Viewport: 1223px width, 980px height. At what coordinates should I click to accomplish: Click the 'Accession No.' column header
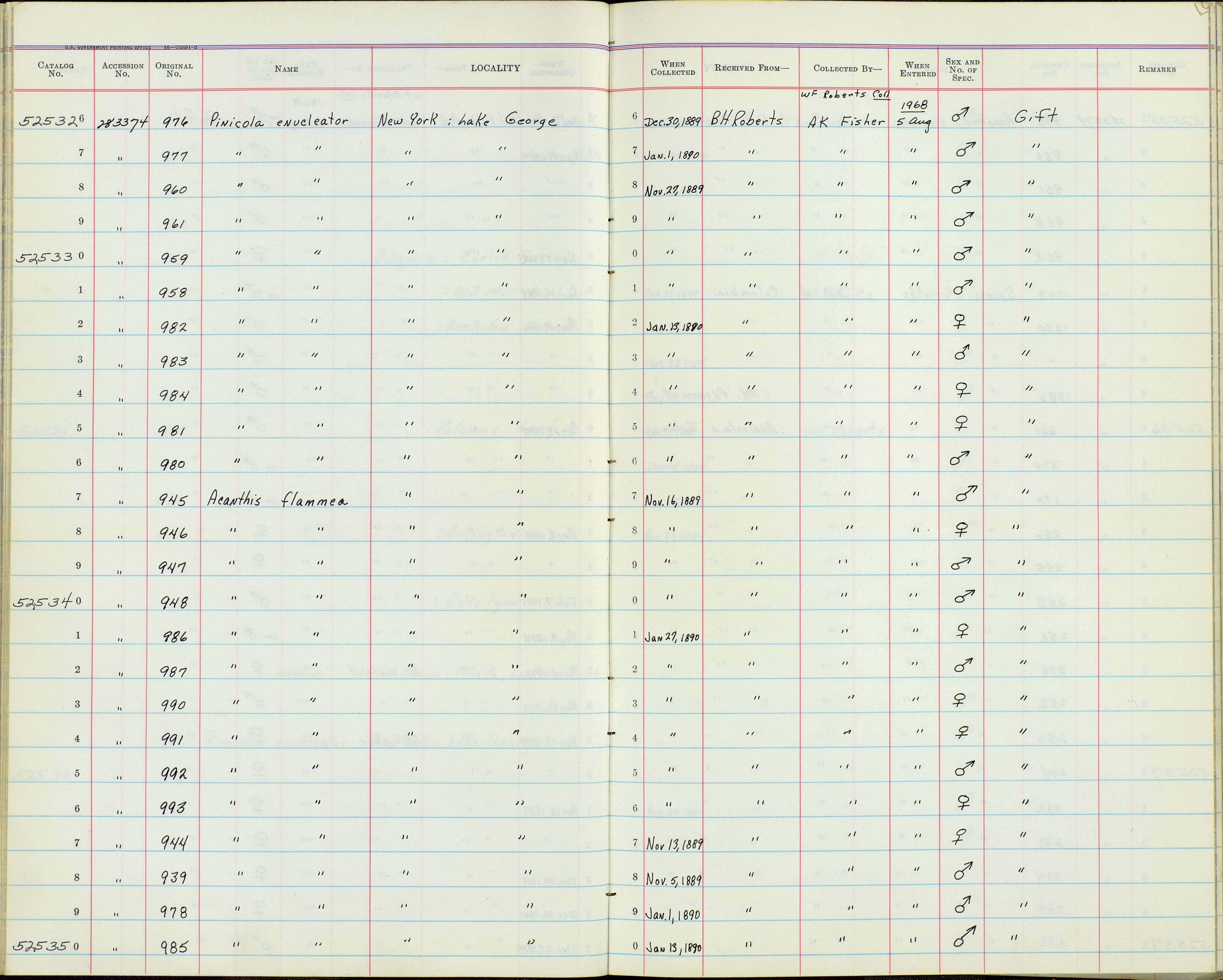[x=122, y=69]
